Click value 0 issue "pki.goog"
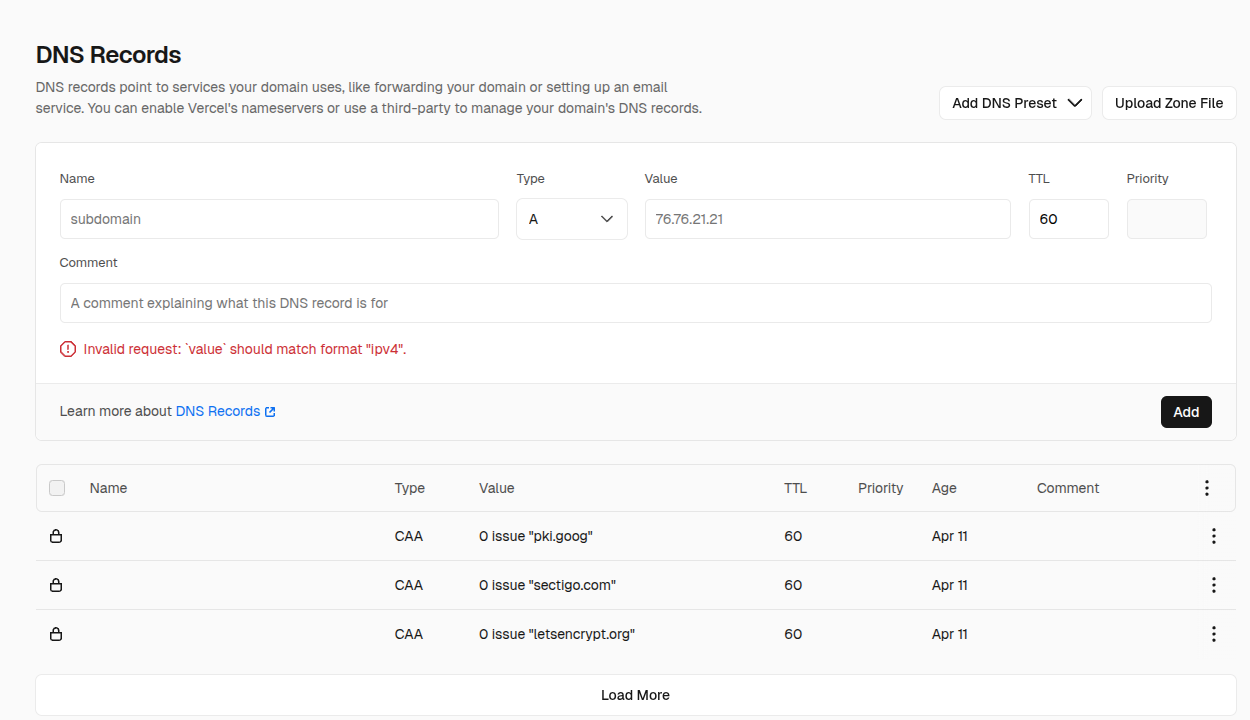This screenshot has height=720, width=1250. click(536, 536)
